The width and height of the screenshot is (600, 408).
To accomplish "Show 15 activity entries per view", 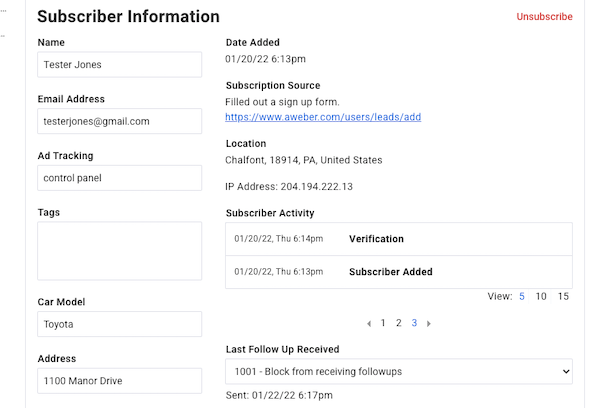I will (x=563, y=297).
